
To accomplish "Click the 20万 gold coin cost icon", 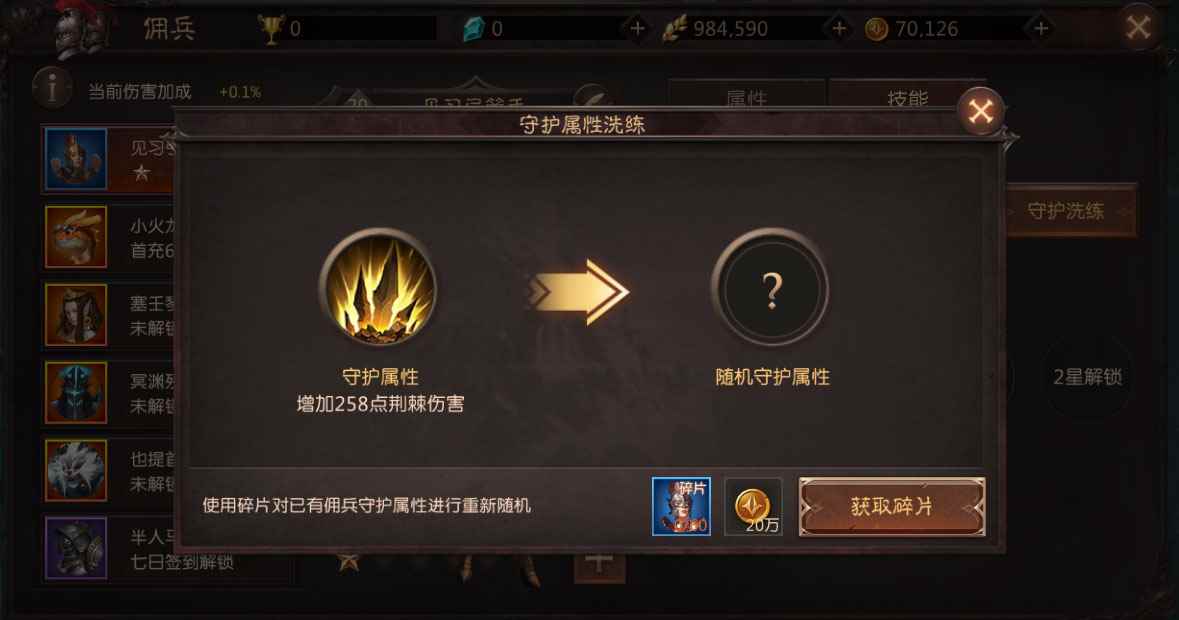I will [x=753, y=507].
